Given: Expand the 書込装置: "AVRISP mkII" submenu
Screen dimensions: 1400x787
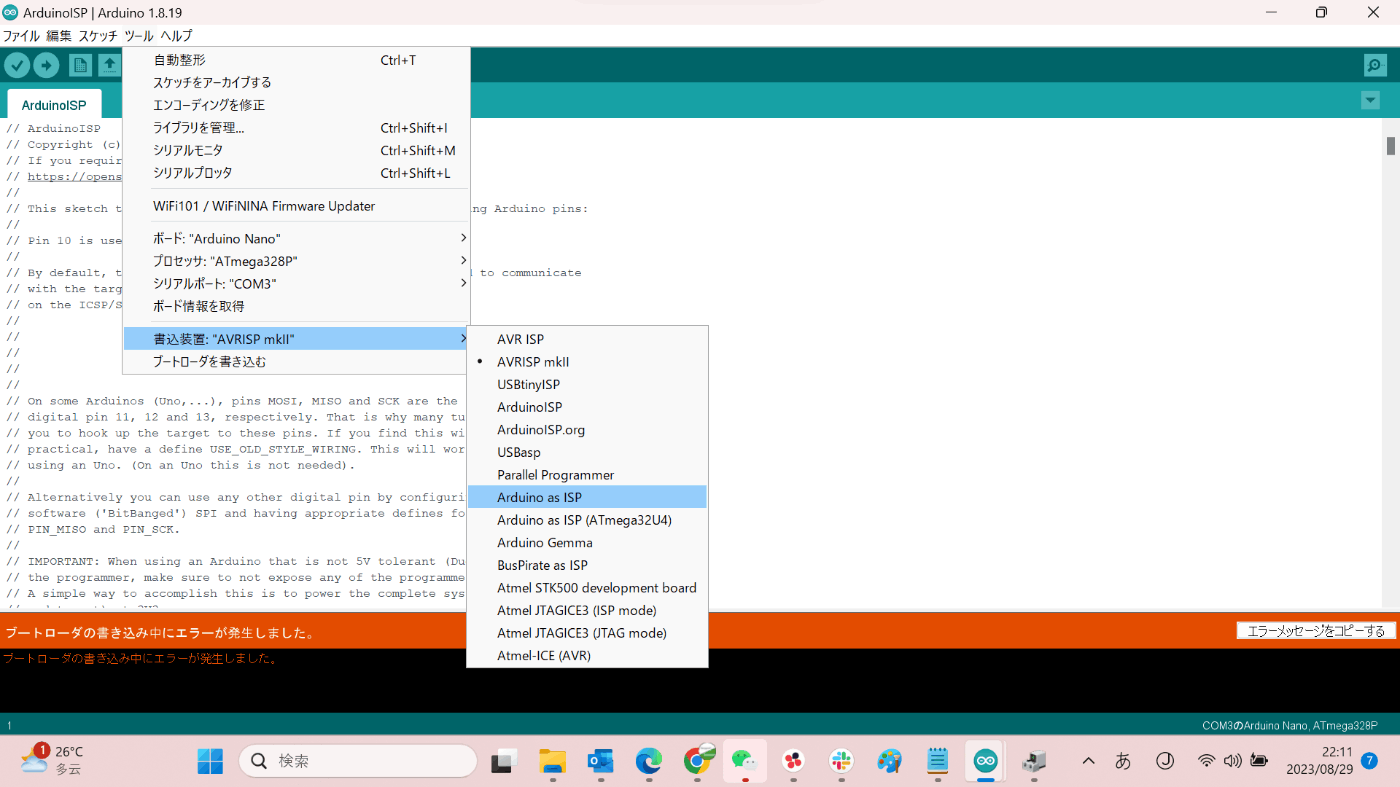Looking at the screenshot, I should (296, 339).
